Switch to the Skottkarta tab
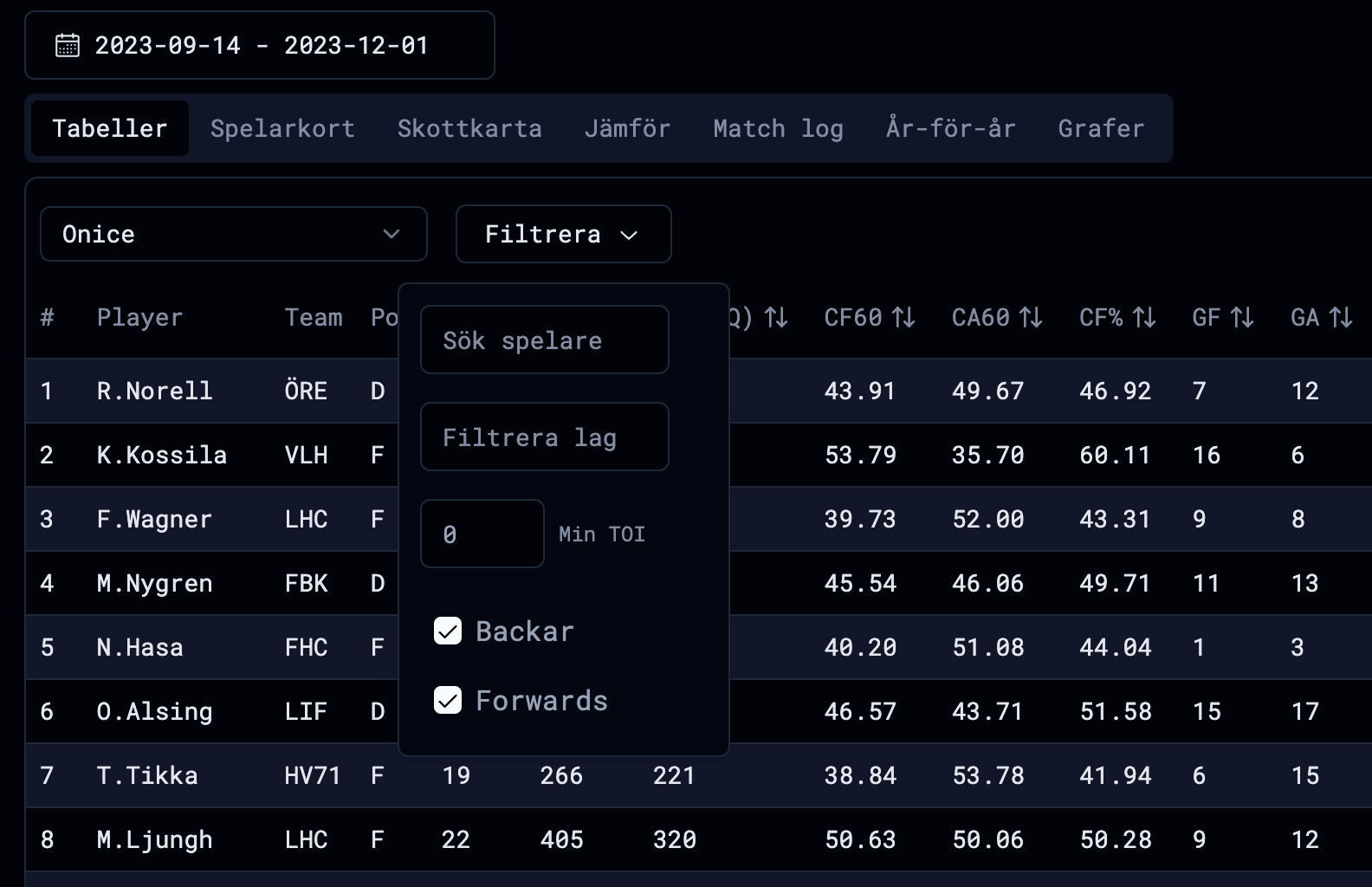Screen dimensions: 1372x887 point(469,128)
